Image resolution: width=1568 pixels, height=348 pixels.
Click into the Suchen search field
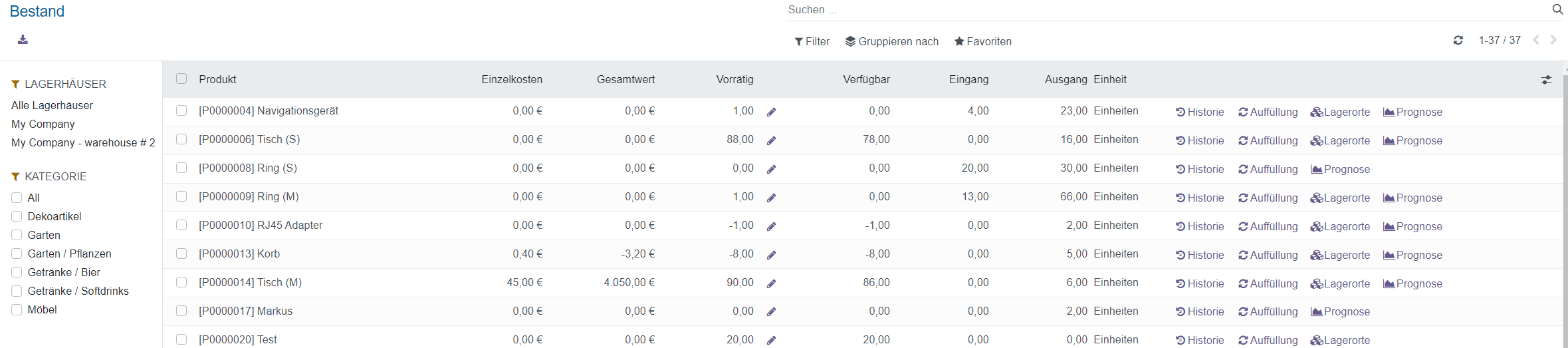[x=1163, y=10]
